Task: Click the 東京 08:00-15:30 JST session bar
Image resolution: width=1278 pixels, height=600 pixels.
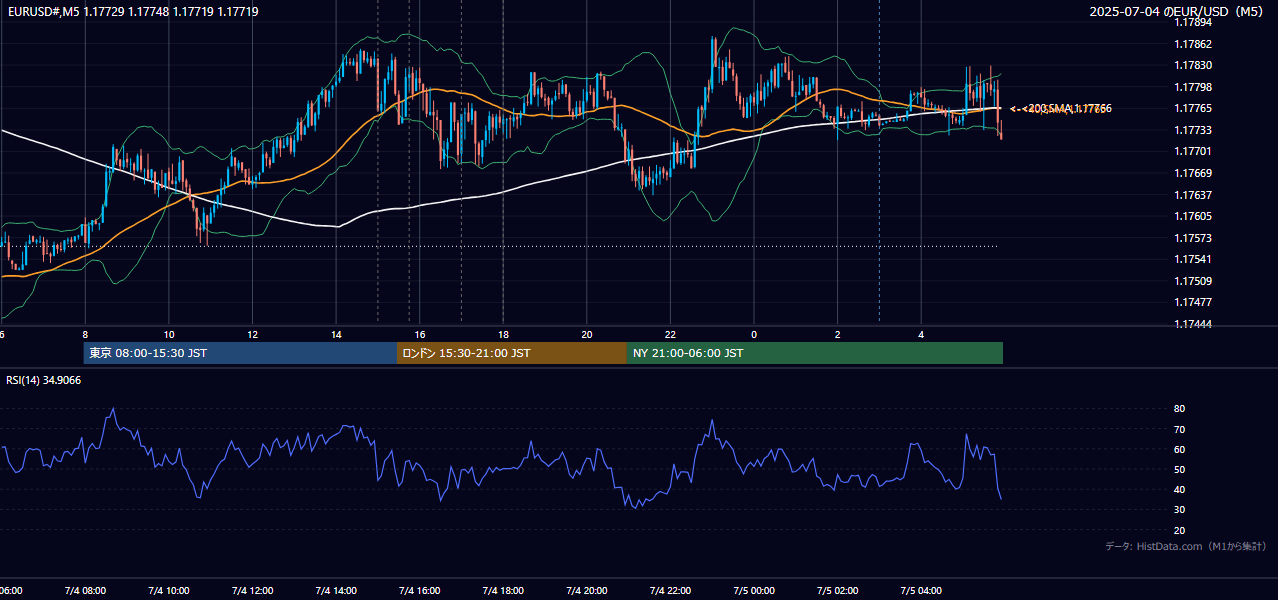Action: (240, 353)
